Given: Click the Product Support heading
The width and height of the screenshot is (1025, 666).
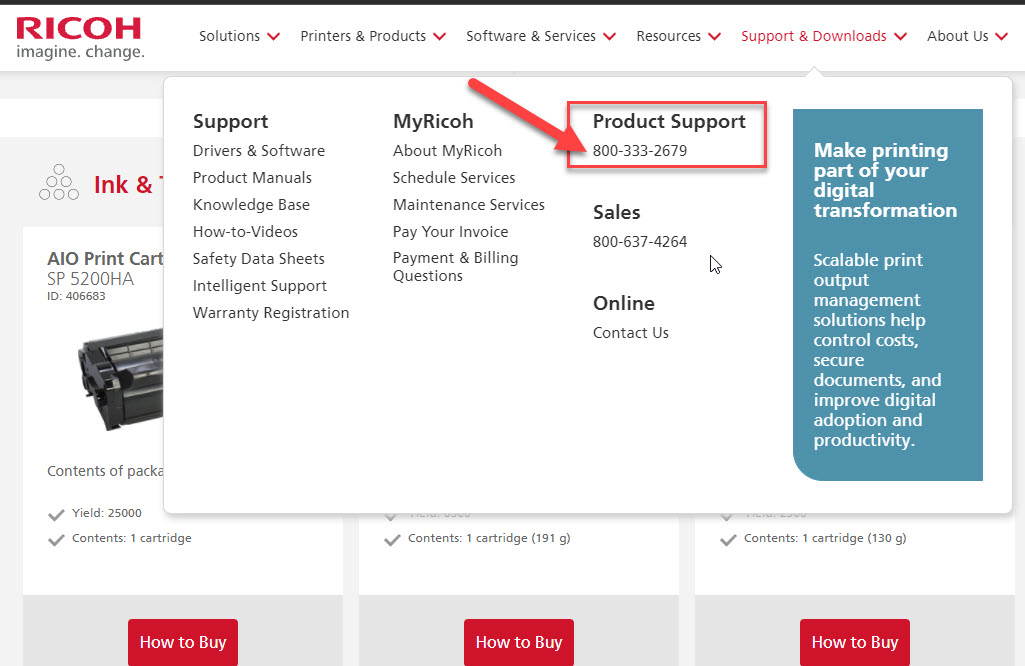Looking at the screenshot, I should click(x=669, y=122).
